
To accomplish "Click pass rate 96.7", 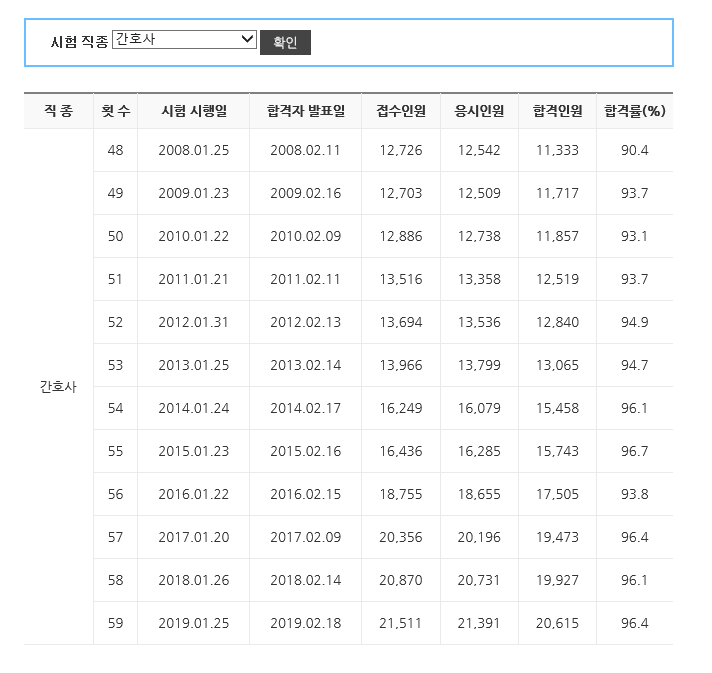I will 635,451.
